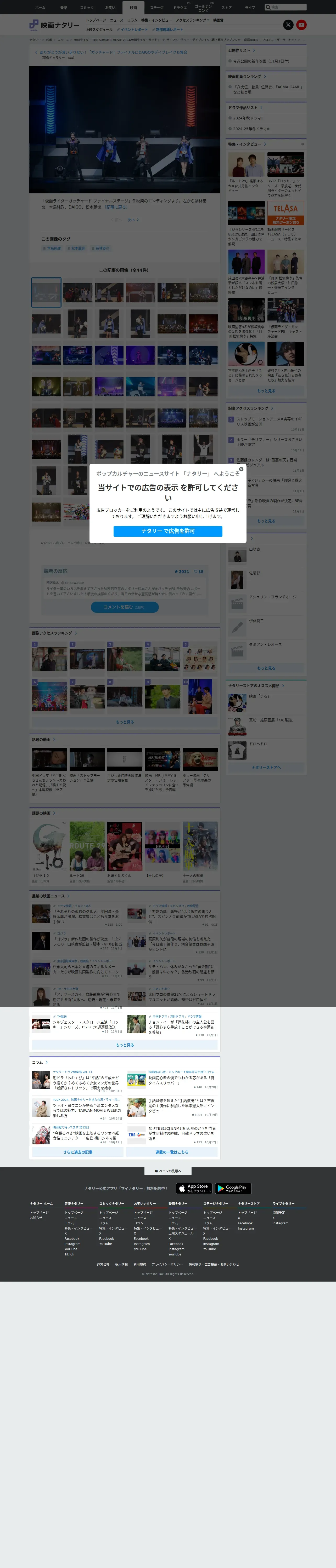Click the 記事に戻る link

pos(116,207)
